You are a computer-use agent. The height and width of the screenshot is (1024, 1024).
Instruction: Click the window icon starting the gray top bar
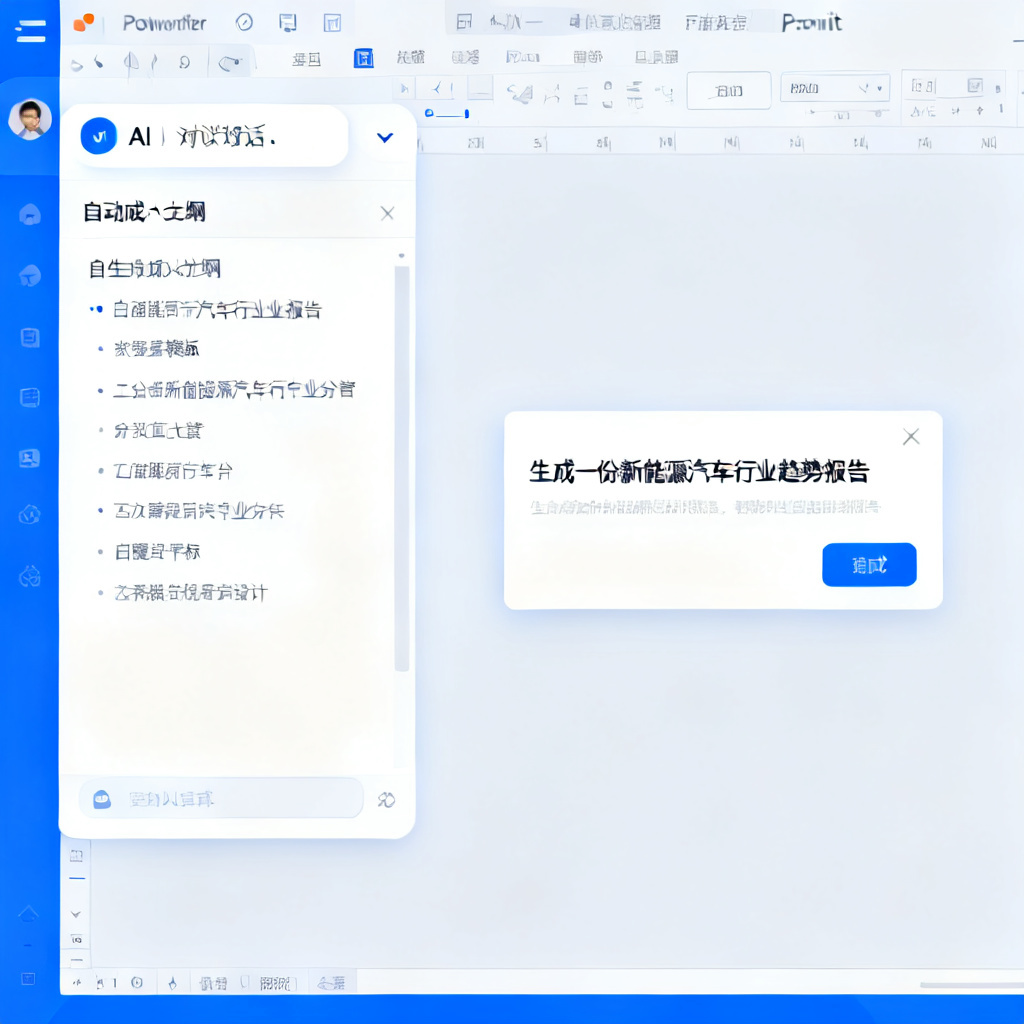tap(464, 23)
